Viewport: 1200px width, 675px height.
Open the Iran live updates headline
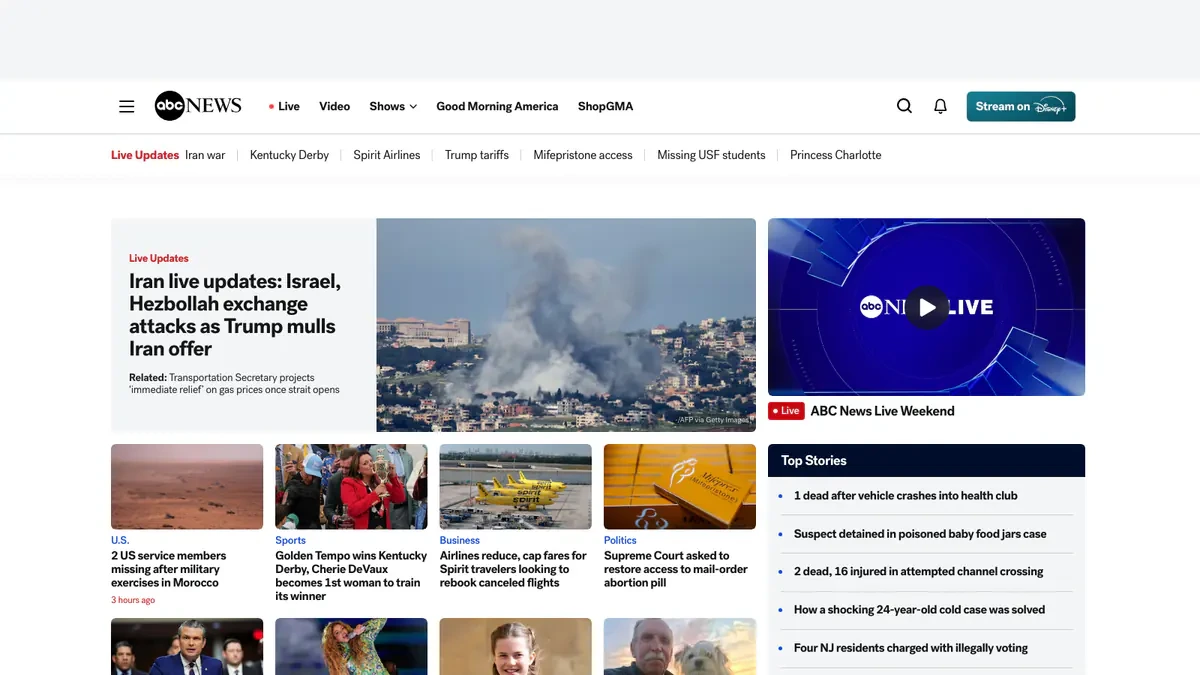235,315
